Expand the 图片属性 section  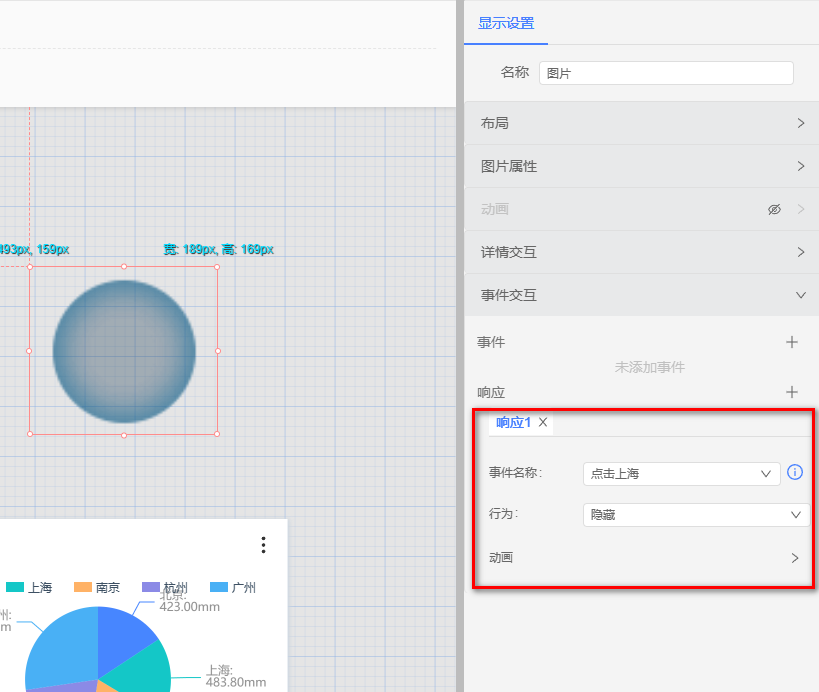(641, 166)
